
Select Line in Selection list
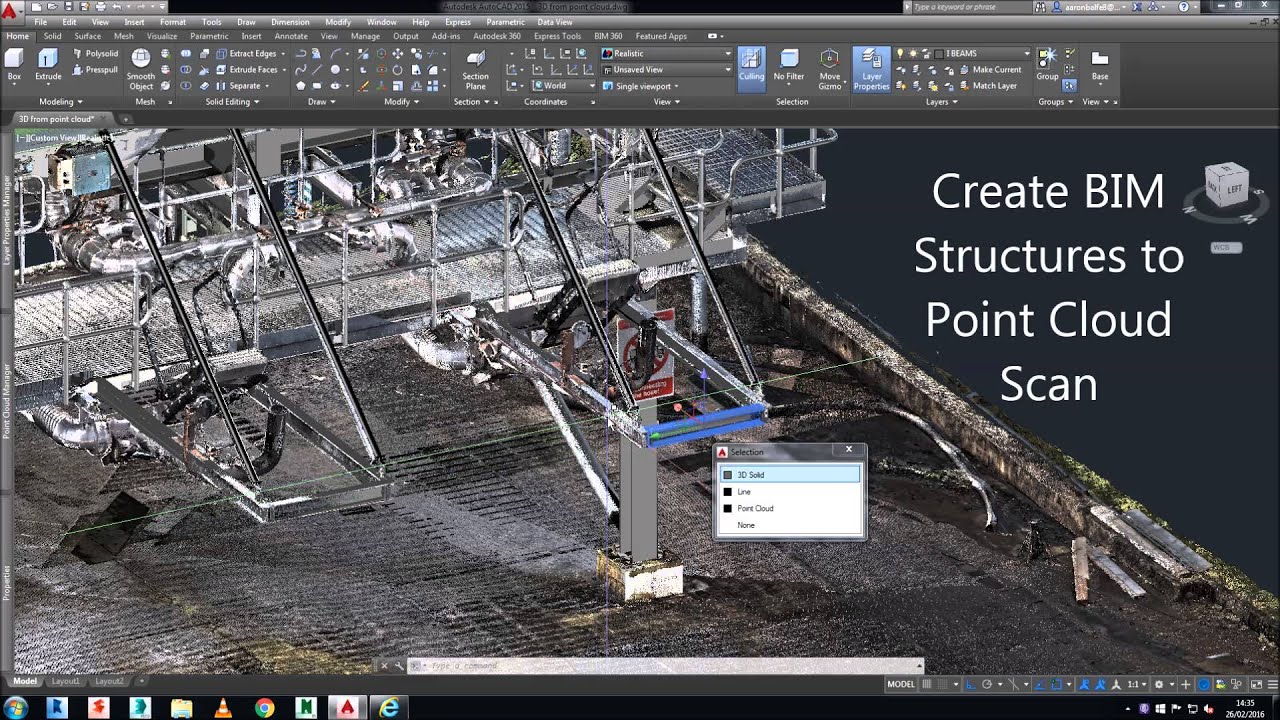click(x=790, y=492)
